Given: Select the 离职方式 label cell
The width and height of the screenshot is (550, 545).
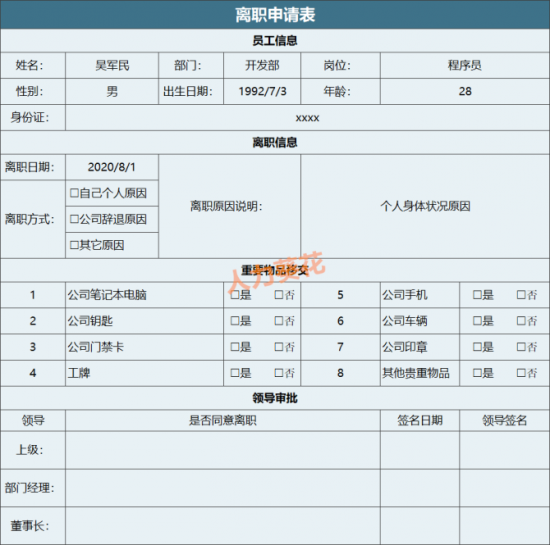Looking at the screenshot, I should point(33,220).
